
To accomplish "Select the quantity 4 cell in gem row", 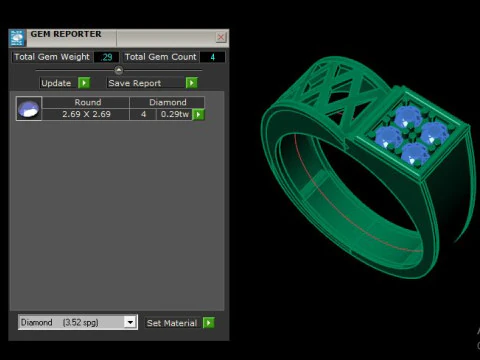I will (143, 114).
